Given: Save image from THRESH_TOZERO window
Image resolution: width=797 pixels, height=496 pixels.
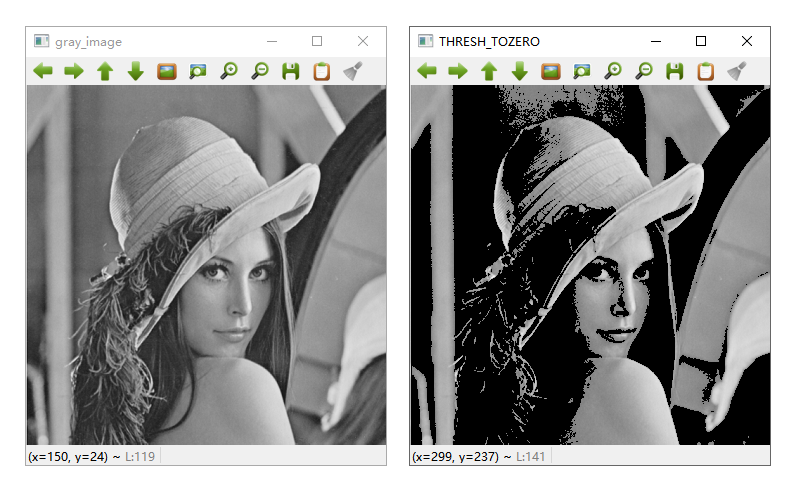Looking at the screenshot, I should click(675, 71).
